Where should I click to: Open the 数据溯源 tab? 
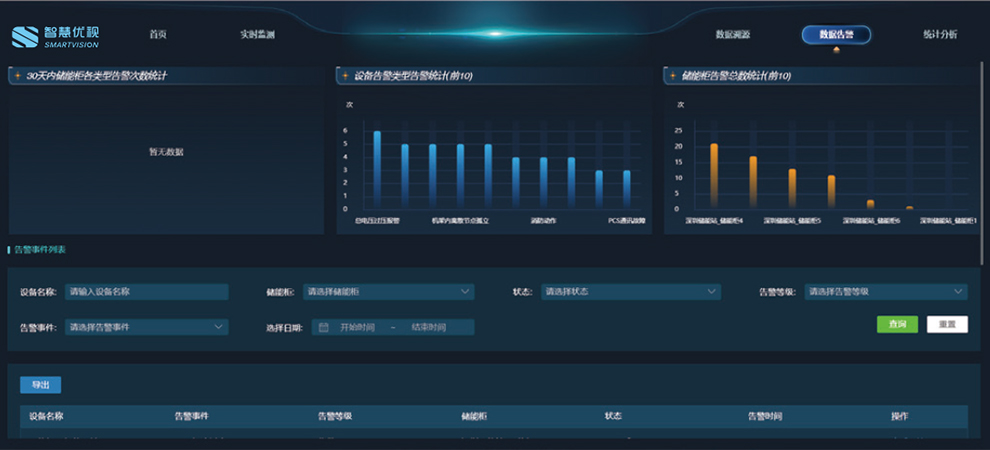coord(732,35)
